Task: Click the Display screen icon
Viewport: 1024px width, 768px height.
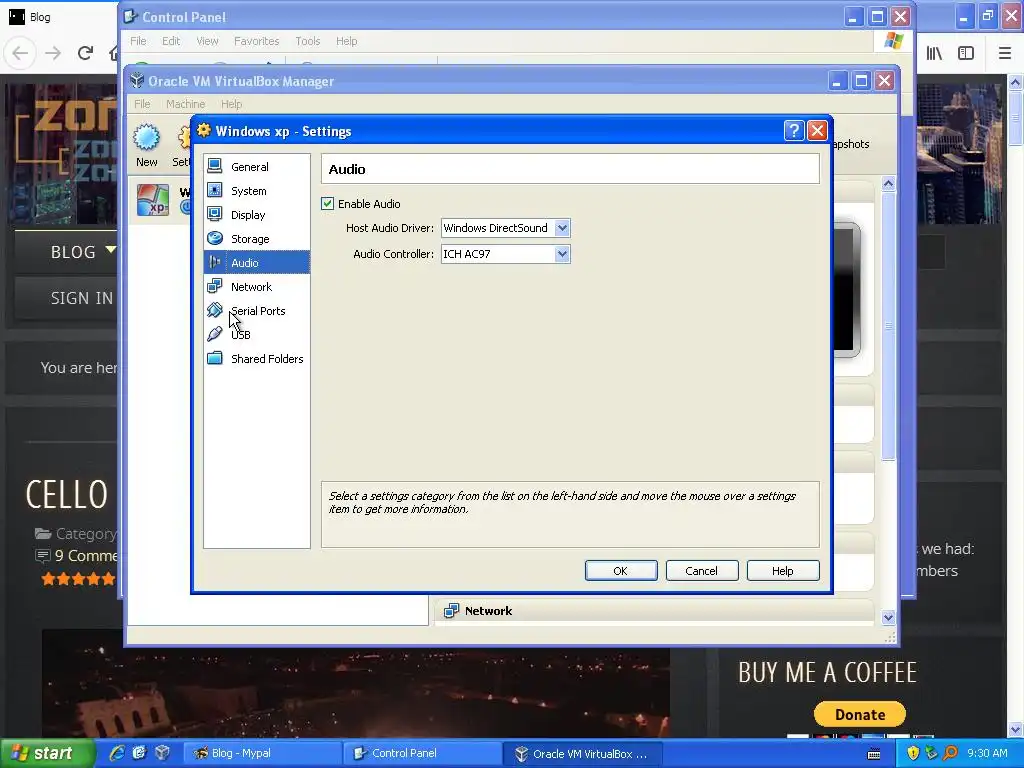Action: (215, 214)
